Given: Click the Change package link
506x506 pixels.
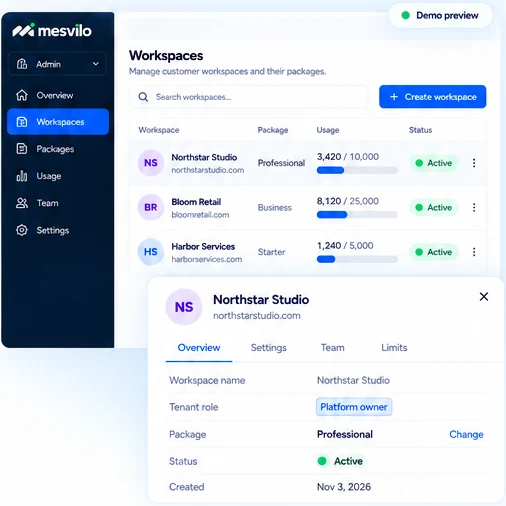Looking at the screenshot, I should click(x=466, y=434).
